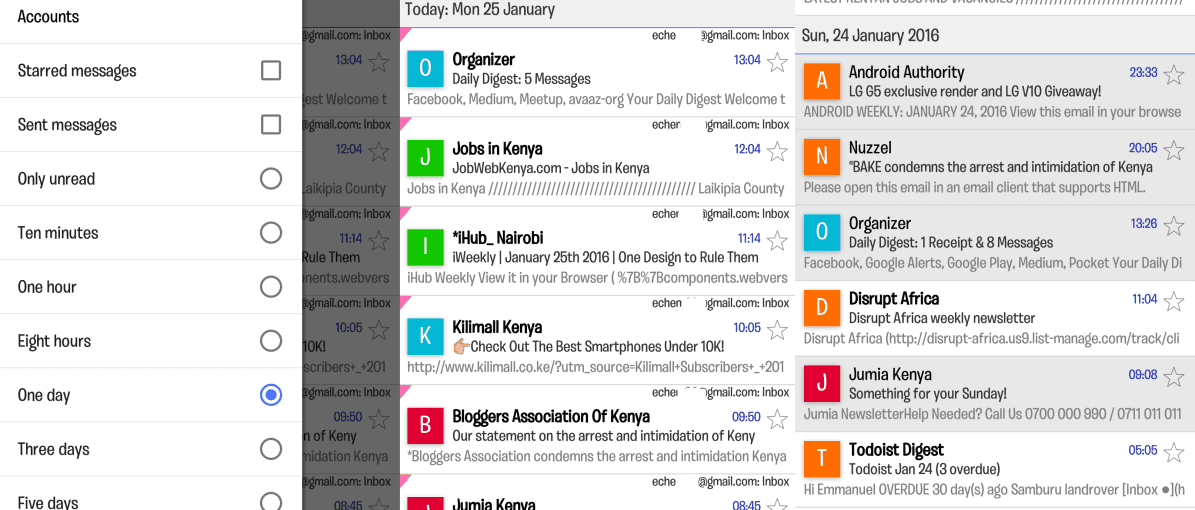Image resolution: width=1195 pixels, height=510 pixels.
Task: Click the selected One day radio button
Action: coord(271,395)
